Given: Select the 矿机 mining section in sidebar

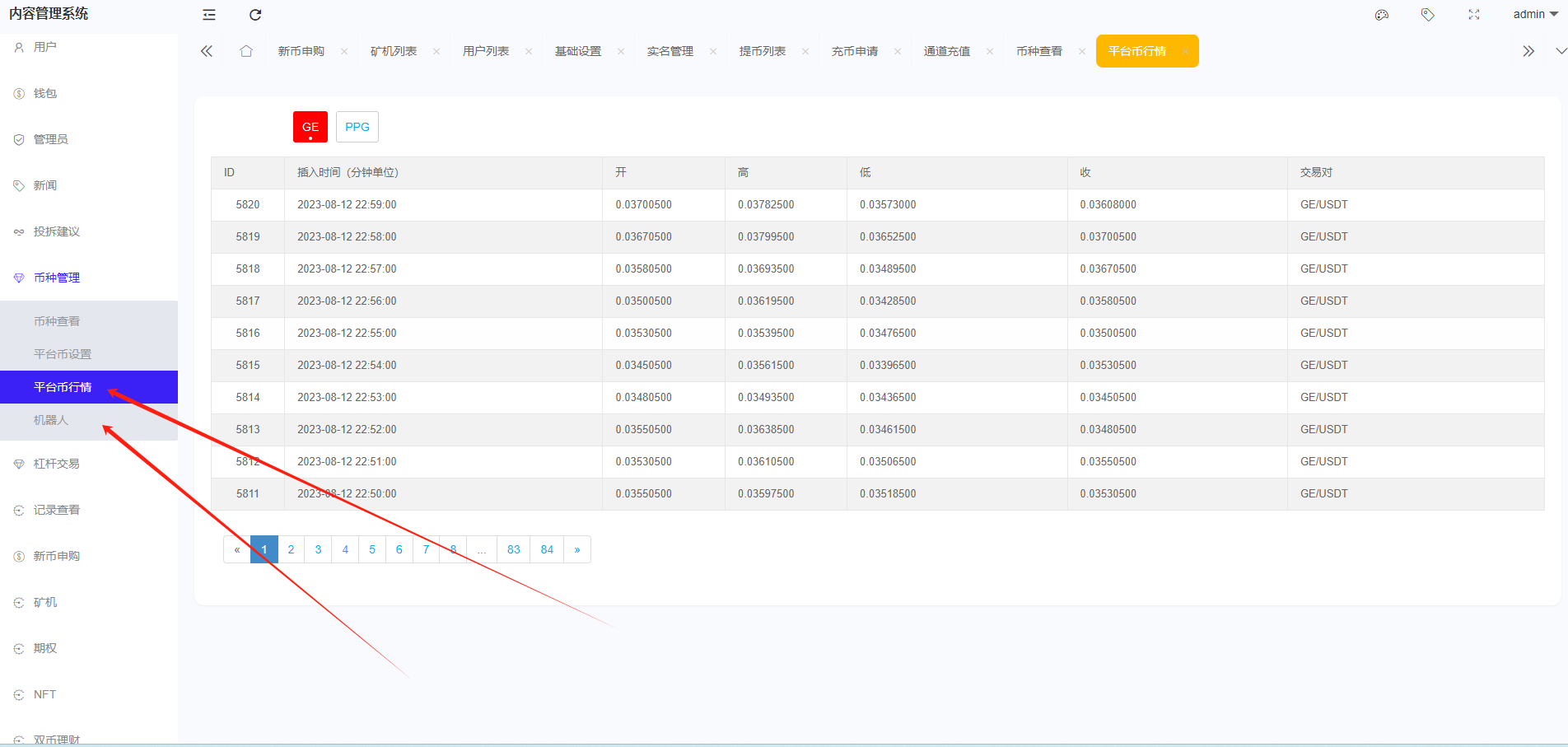Looking at the screenshot, I should click(x=45, y=602).
